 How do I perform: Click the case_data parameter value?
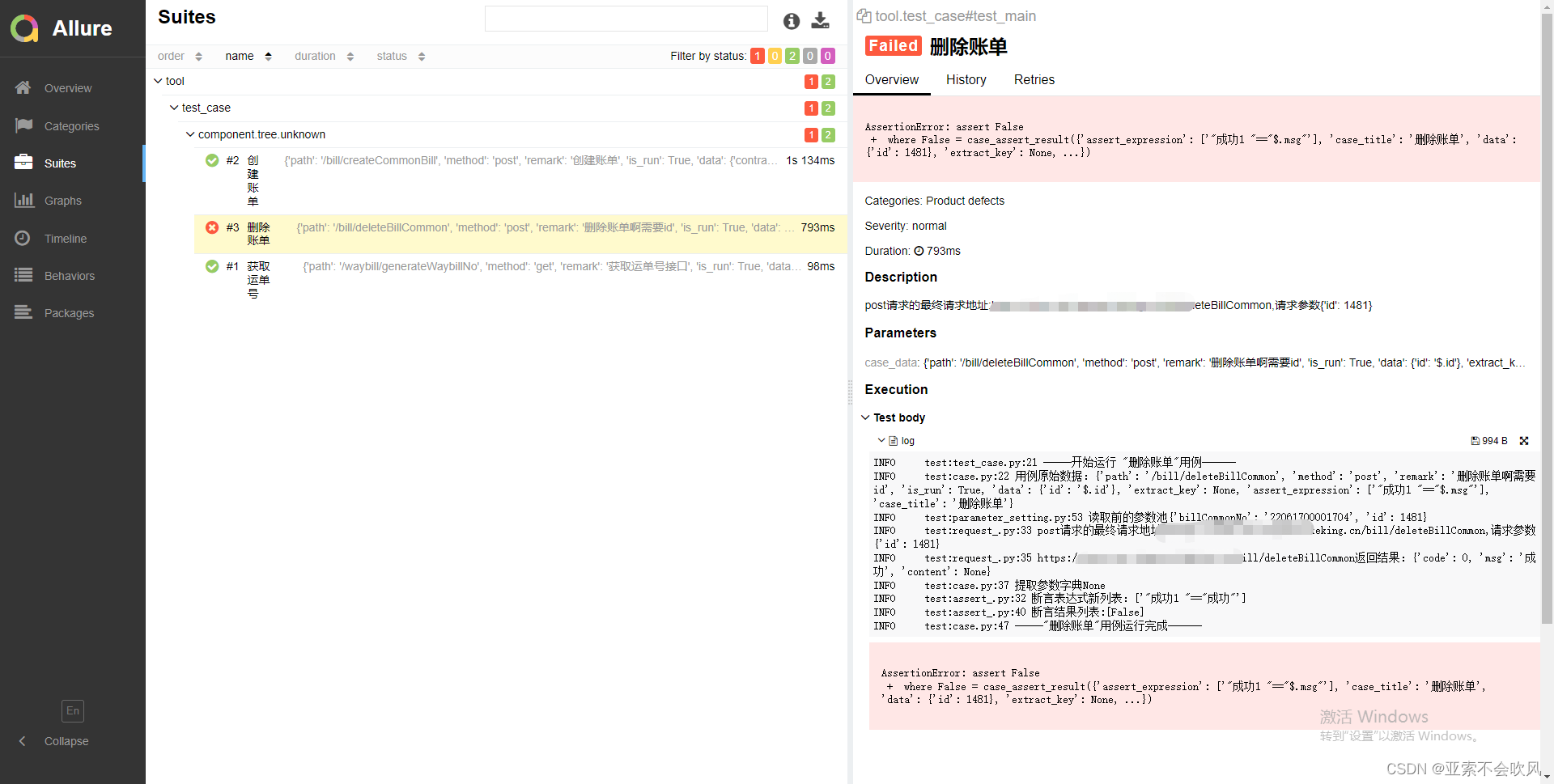[1225, 362]
